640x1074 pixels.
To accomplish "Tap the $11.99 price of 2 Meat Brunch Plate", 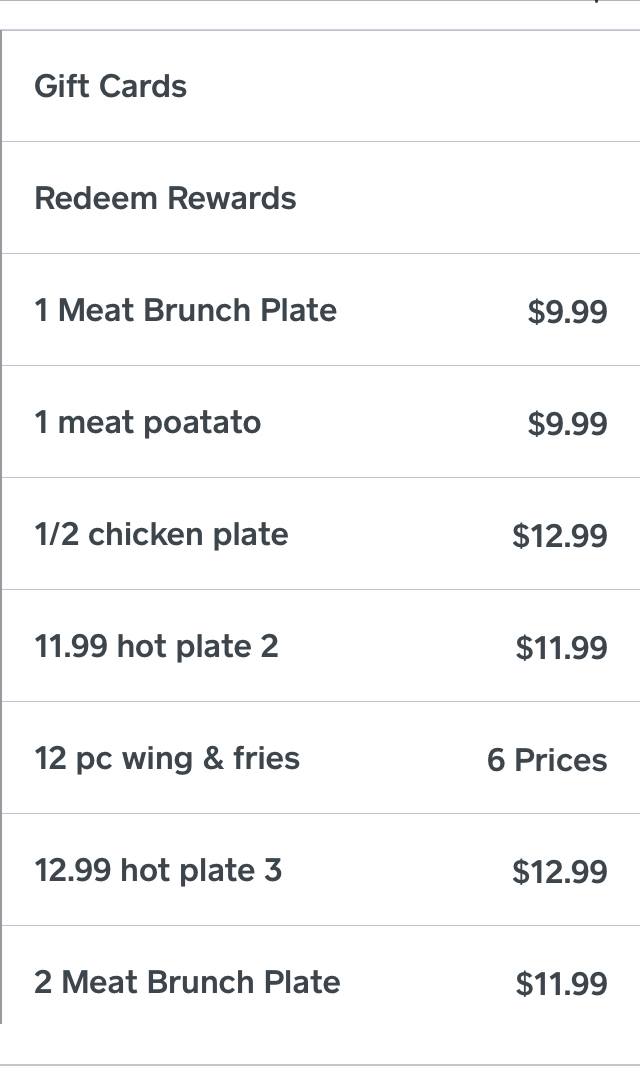I will click(561, 984).
